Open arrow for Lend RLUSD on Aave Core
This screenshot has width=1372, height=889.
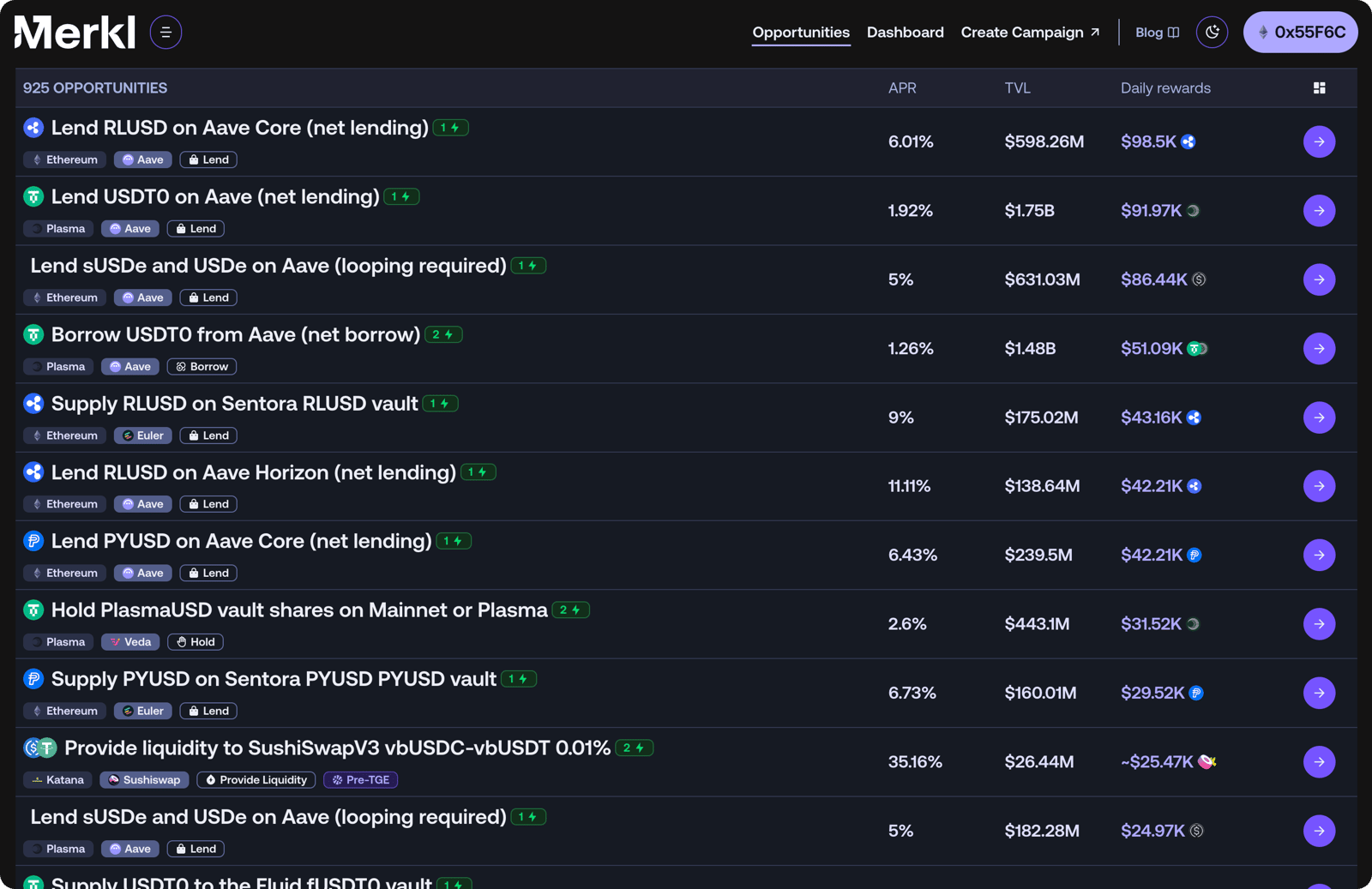pyautogui.click(x=1319, y=141)
